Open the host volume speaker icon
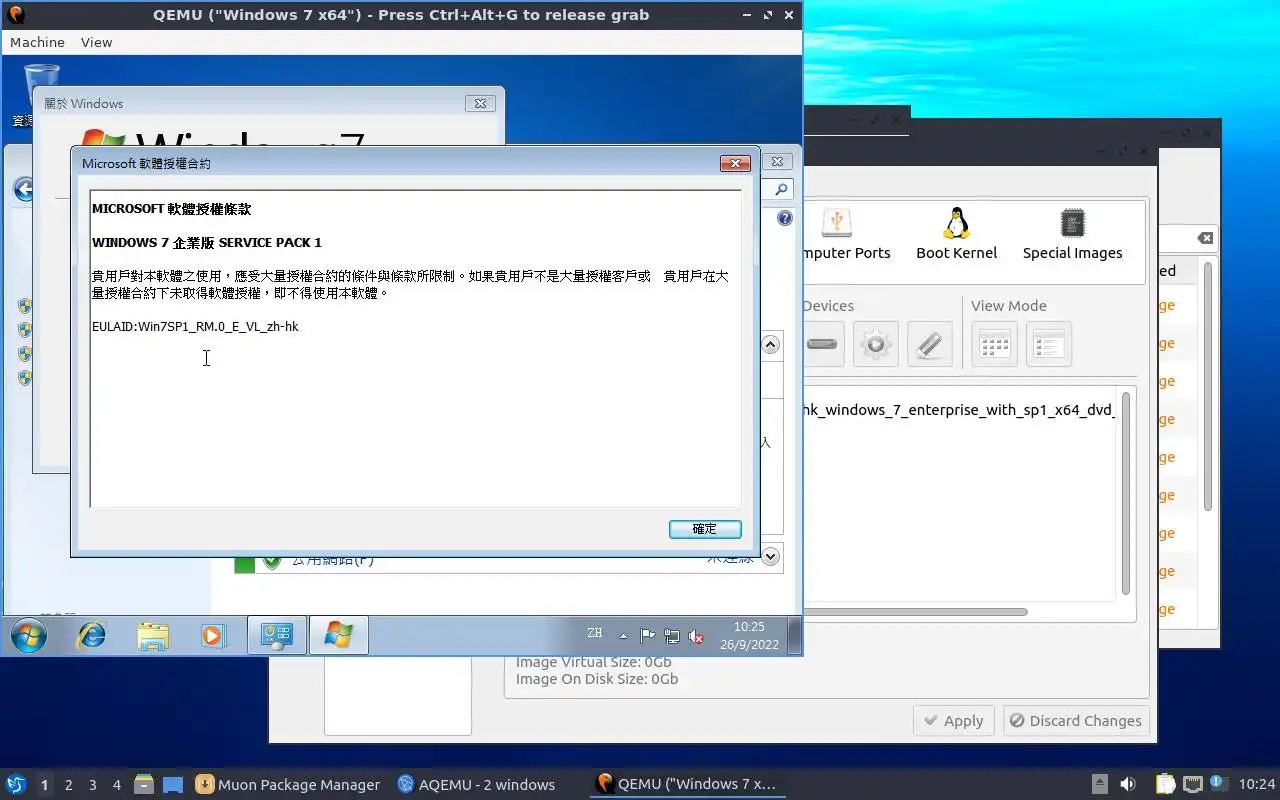This screenshot has height=800, width=1280. click(x=1128, y=784)
